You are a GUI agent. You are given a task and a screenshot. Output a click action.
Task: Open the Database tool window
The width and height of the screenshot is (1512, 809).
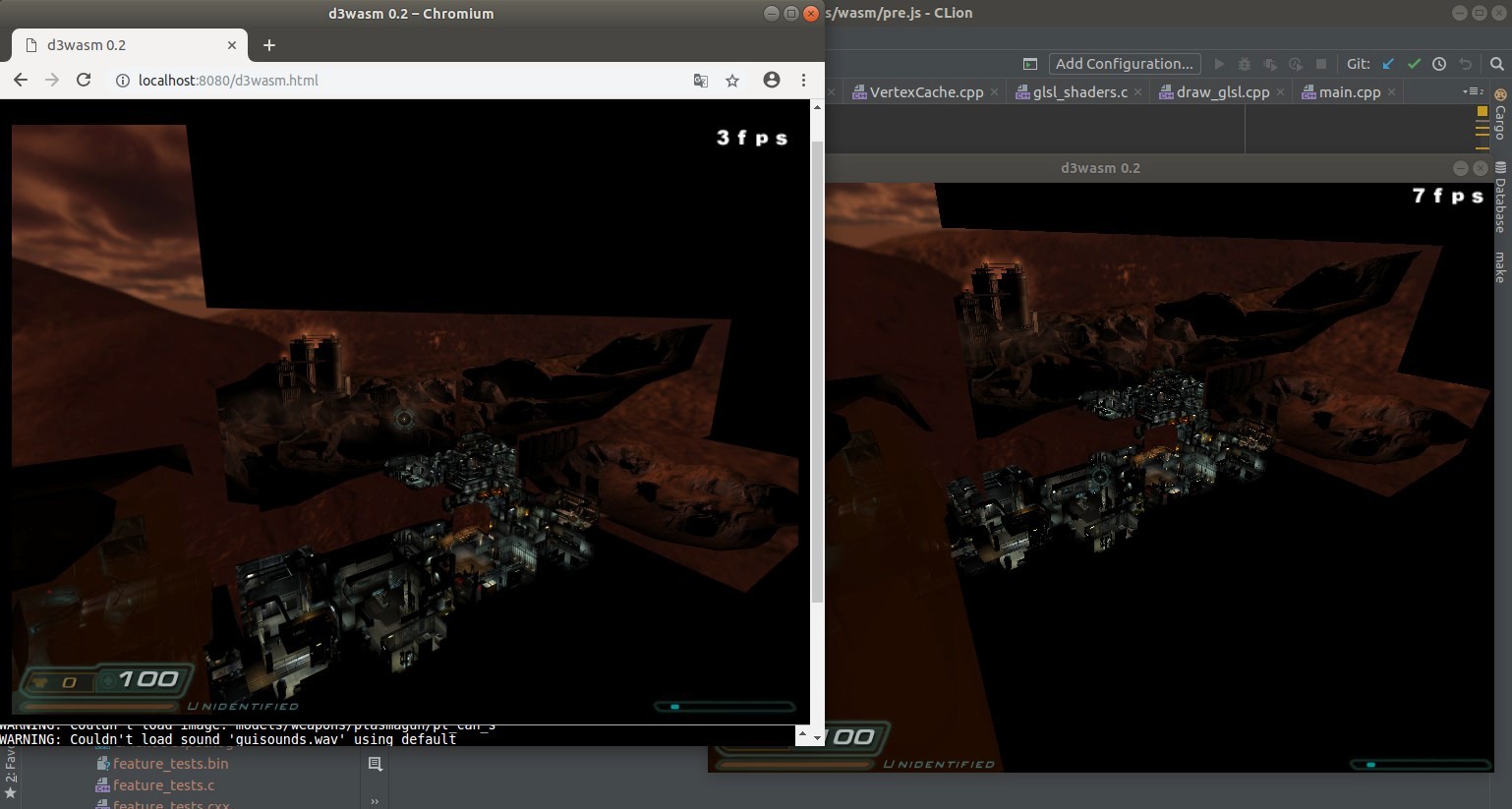point(1500,198)
